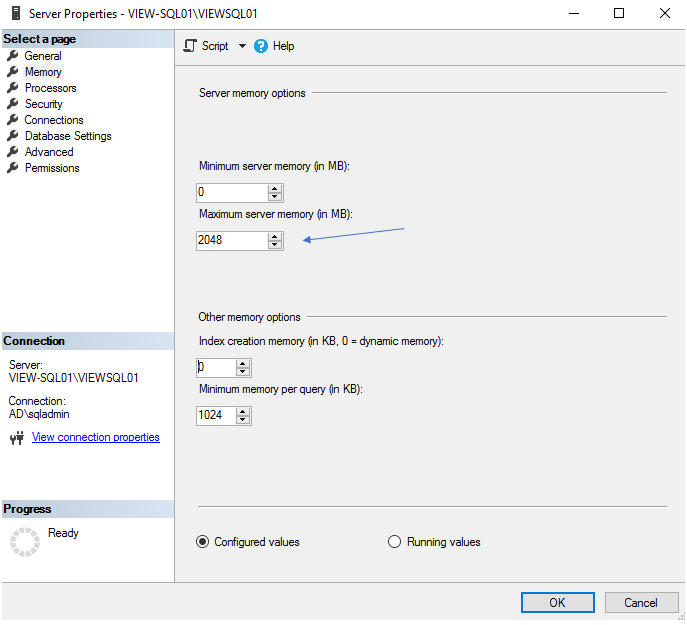Image resolution: width=687 pixels, height=625 pixels.
Task: Open the Script dropdown arrow
Action: 242,46
